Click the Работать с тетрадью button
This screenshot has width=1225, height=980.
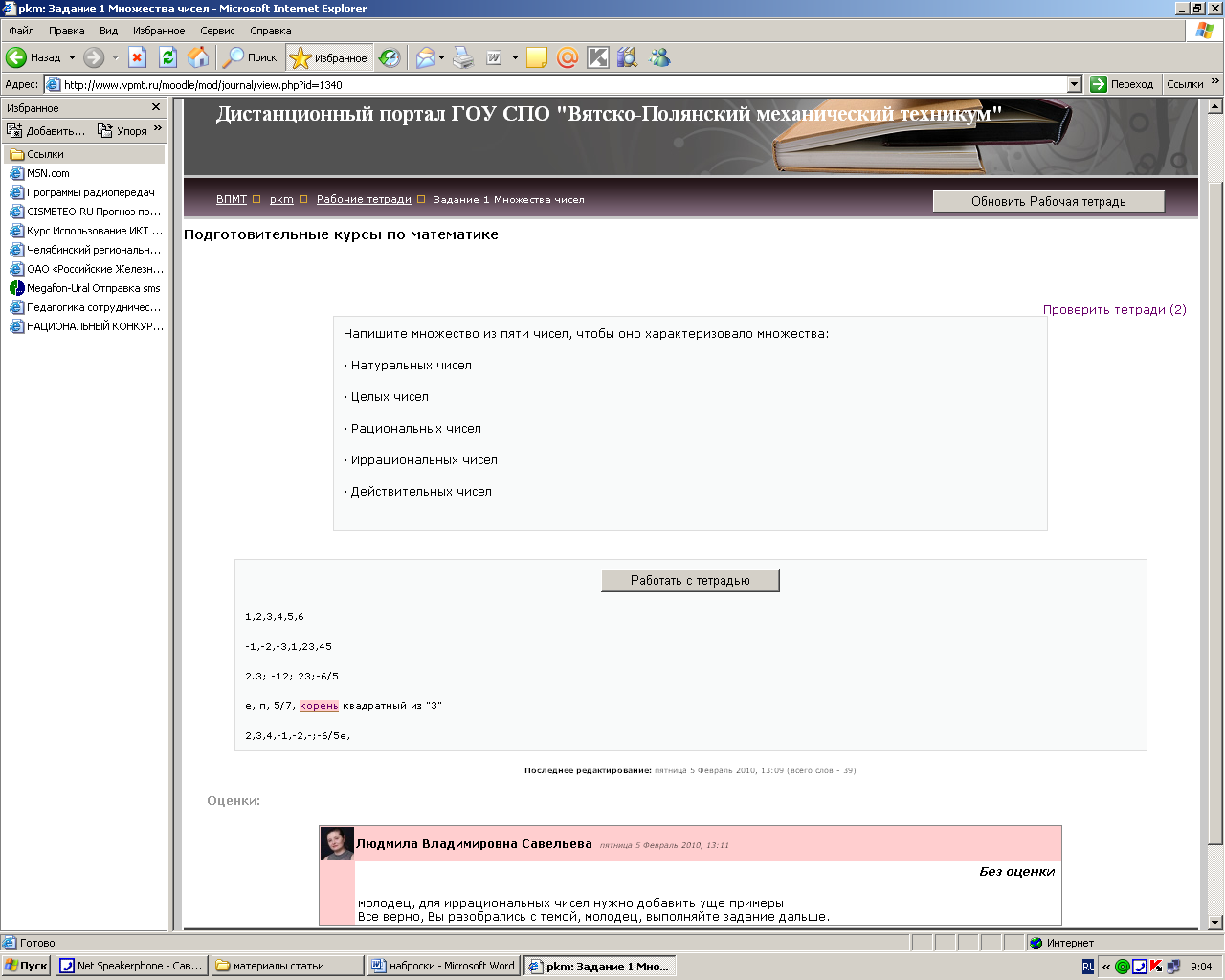[690, 580]
